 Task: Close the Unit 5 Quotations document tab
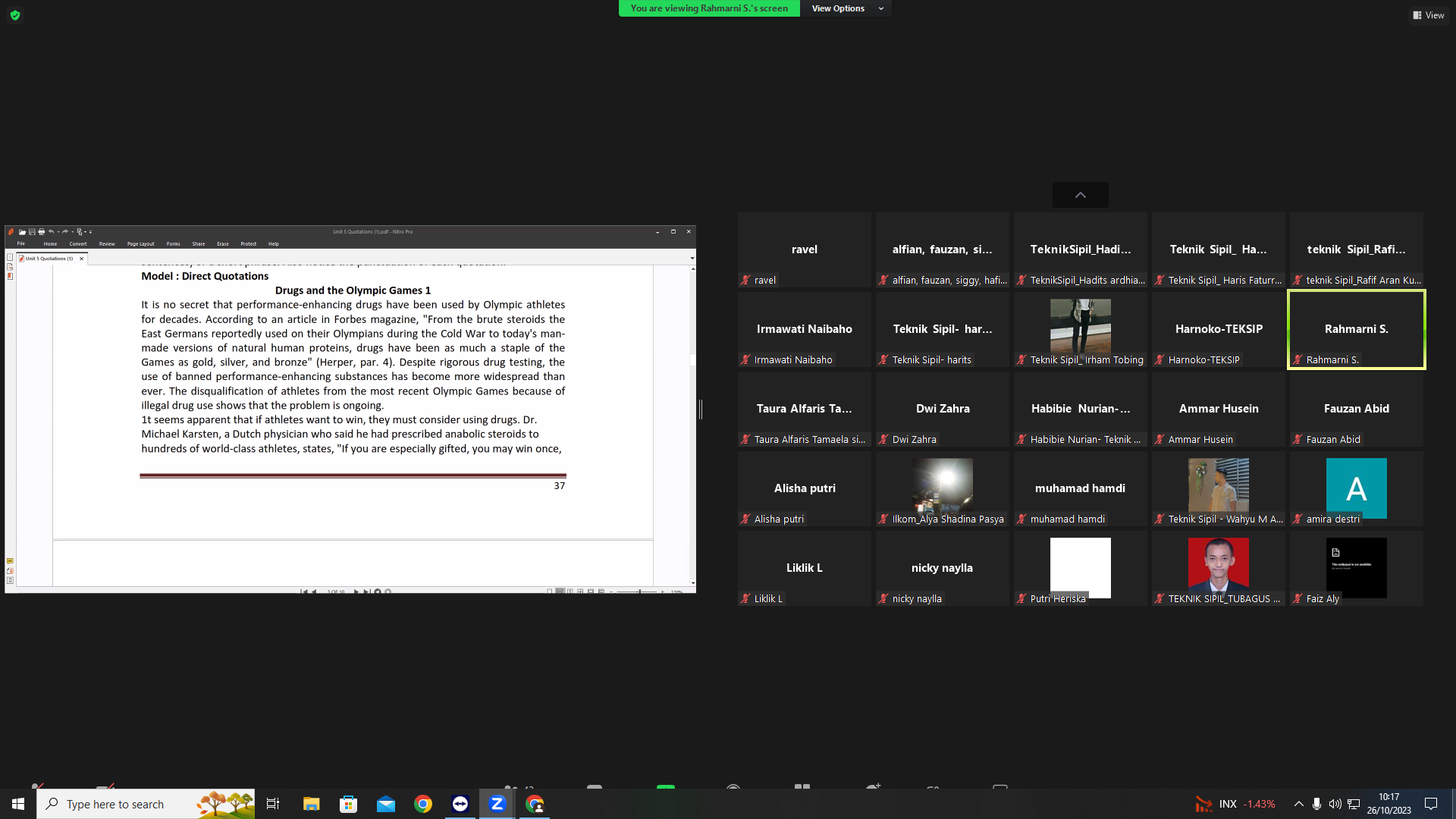click(x=82, y=259)
